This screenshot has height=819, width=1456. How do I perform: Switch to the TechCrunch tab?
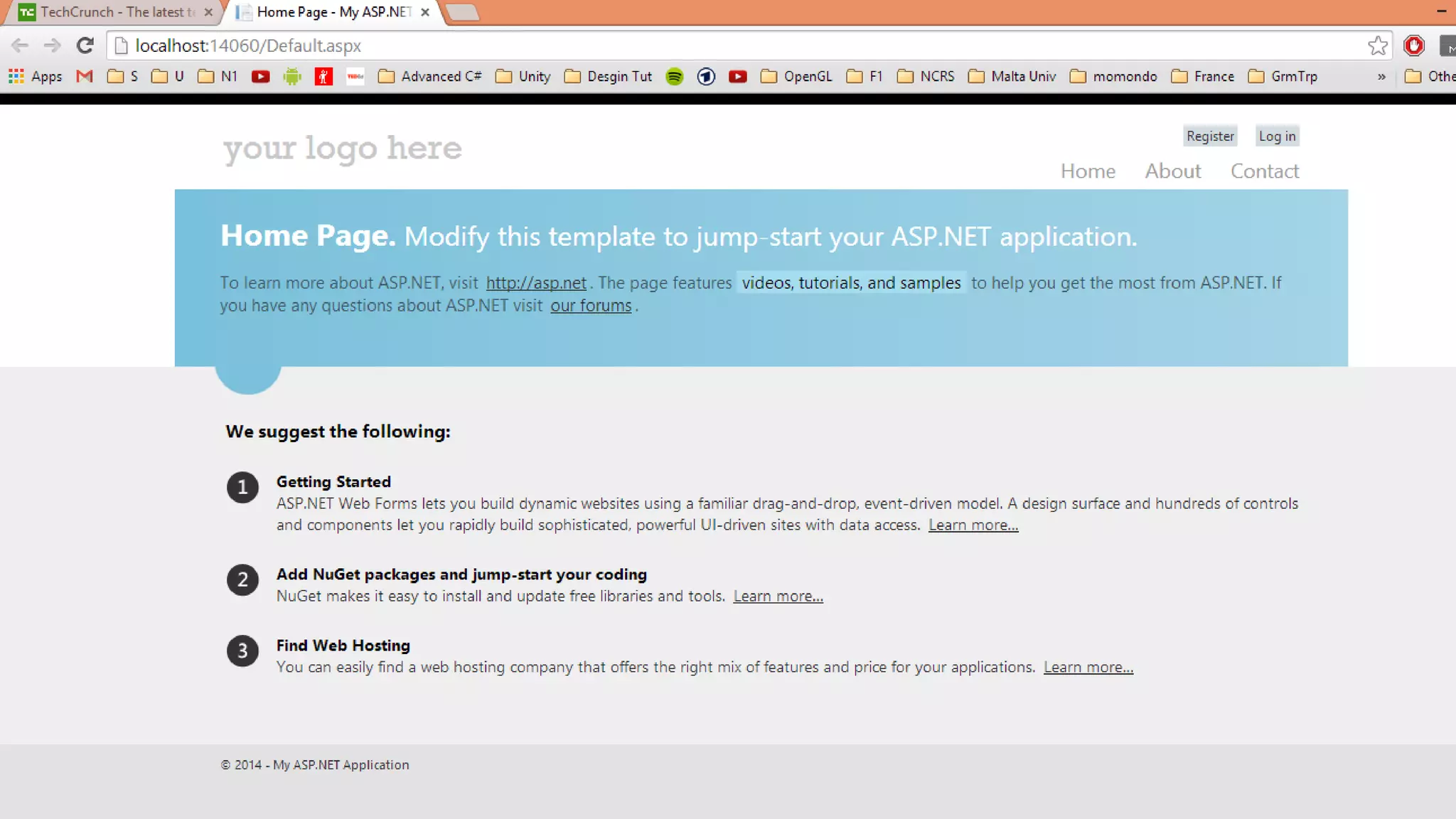point(114,12)
